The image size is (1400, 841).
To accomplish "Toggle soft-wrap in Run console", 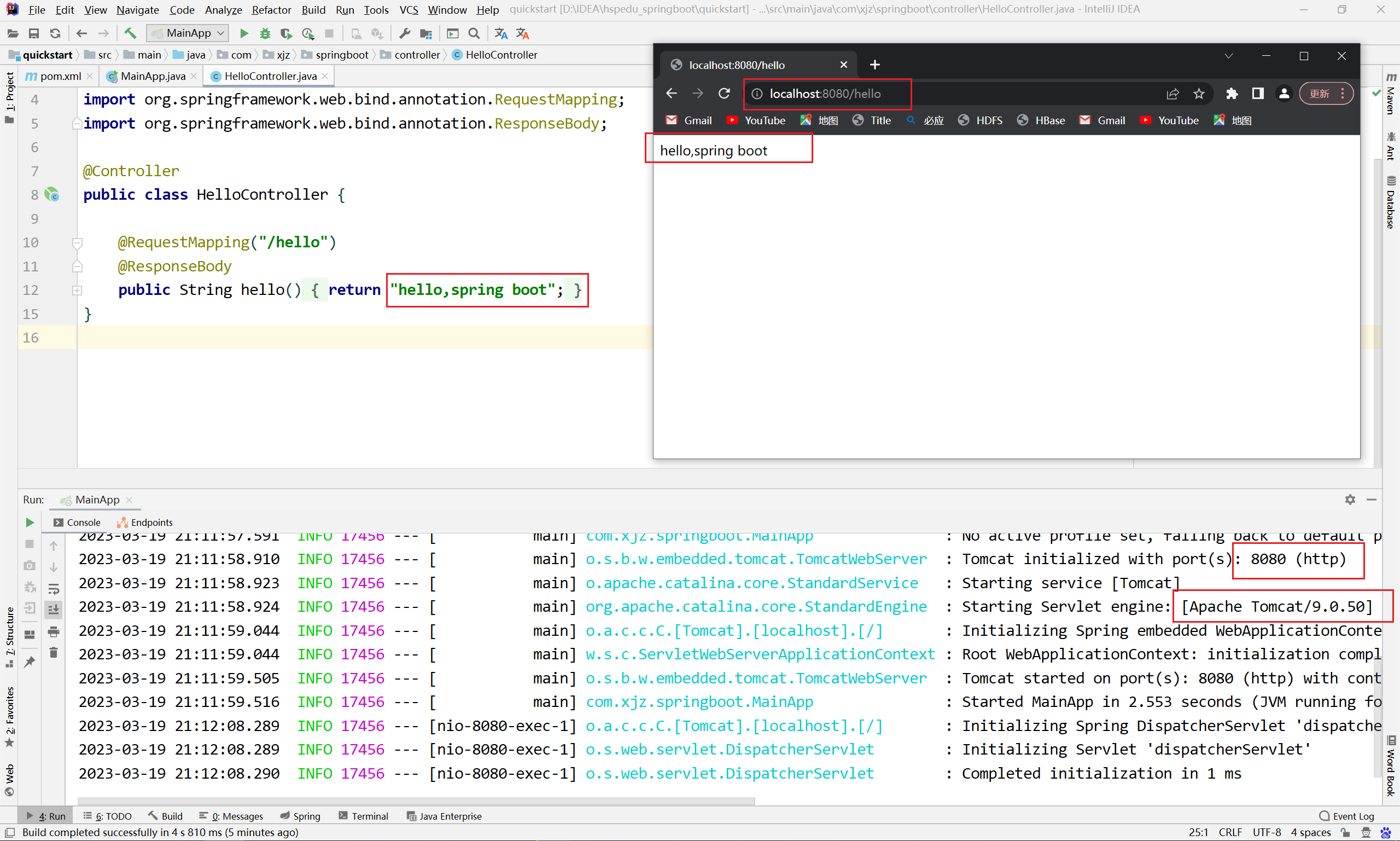I will 54,588.
